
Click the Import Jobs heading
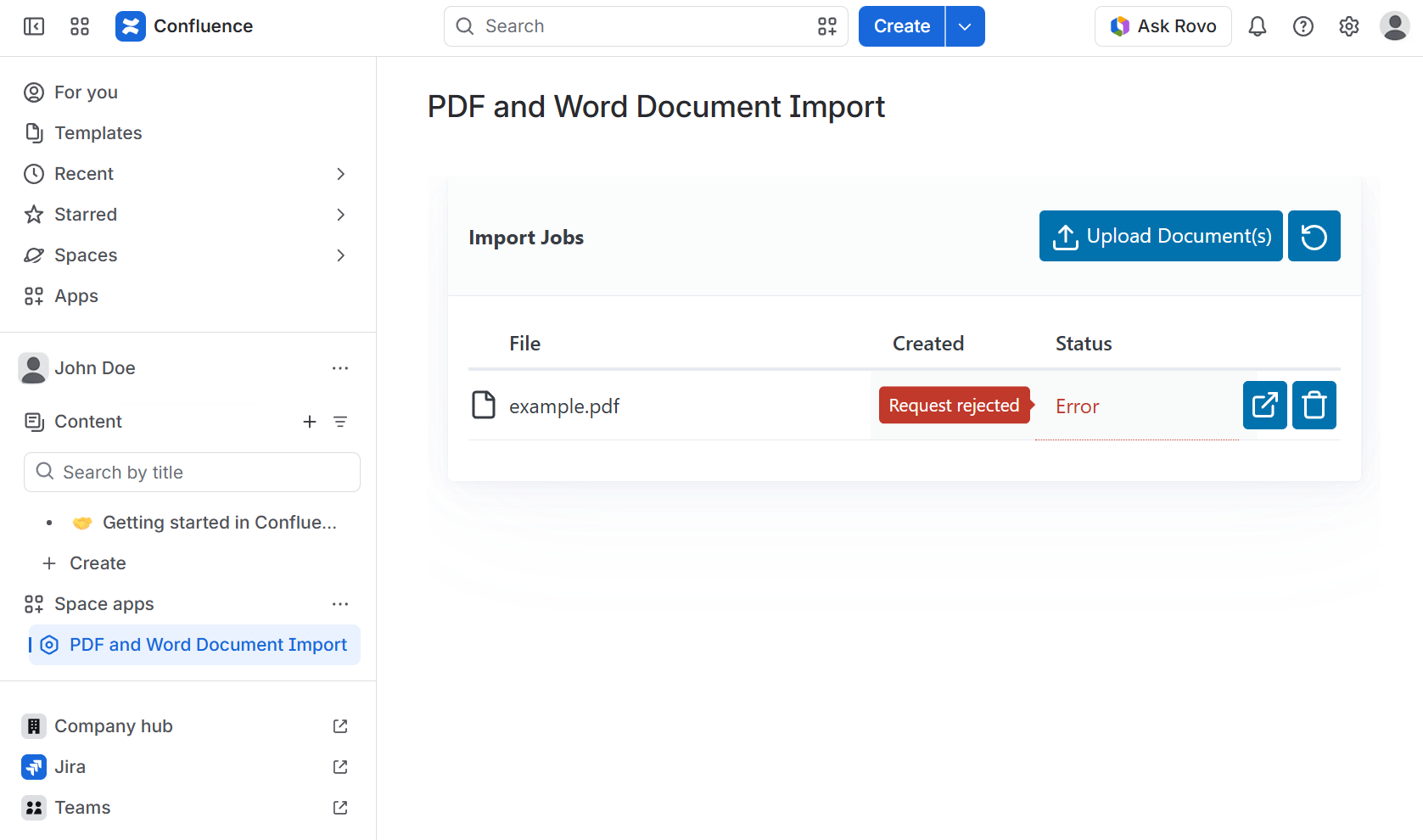pyautogui.click(x=526, y=238)
